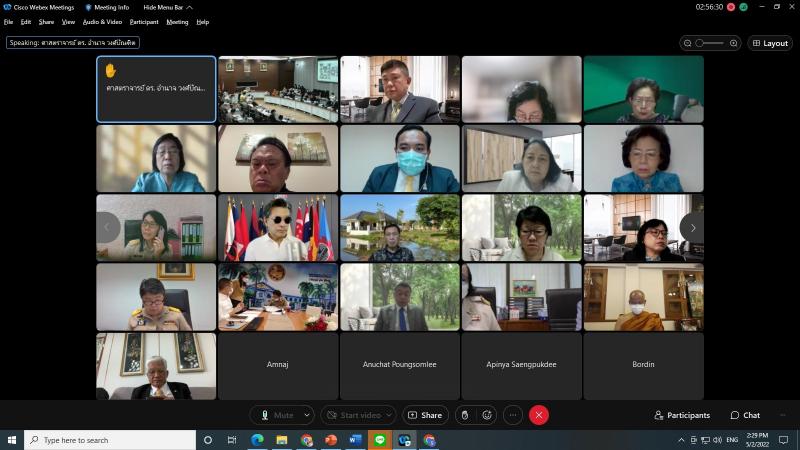Screen dimensions: 800x450
Task: Click the network tray icon
Action: (706, 440)
